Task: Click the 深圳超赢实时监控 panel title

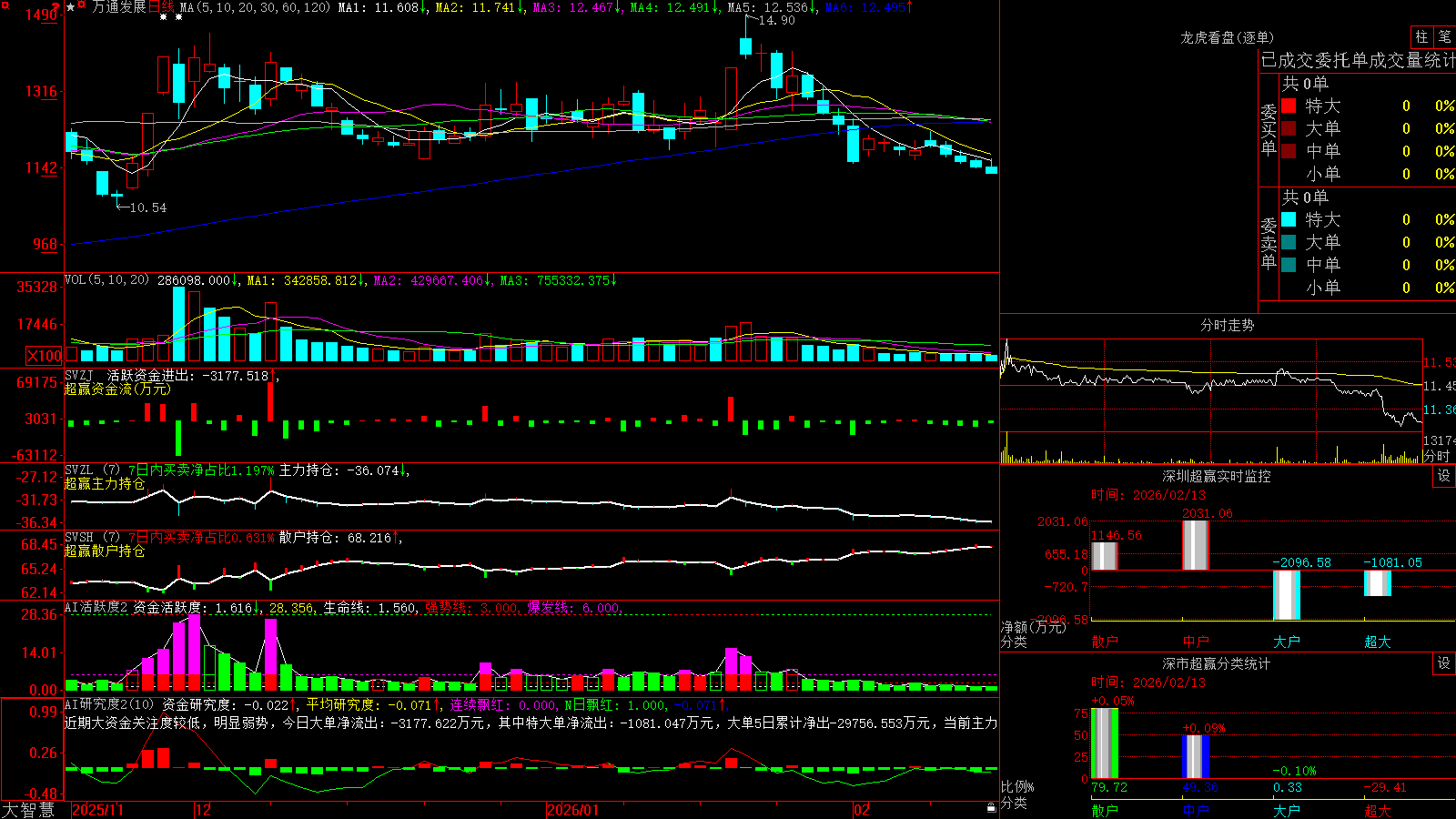Action: pos(1217,476)
